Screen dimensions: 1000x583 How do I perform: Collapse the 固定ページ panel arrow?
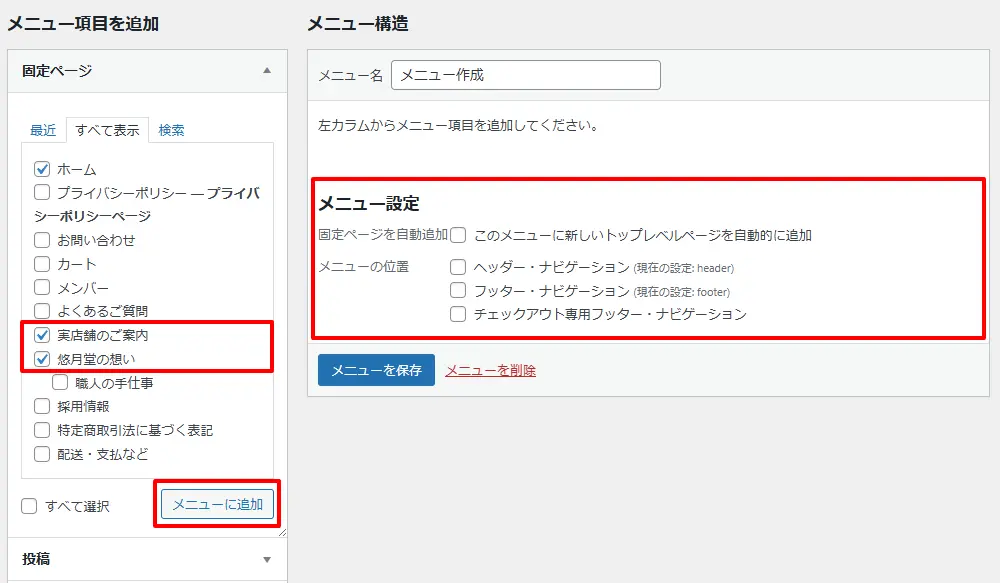[266, 71]
